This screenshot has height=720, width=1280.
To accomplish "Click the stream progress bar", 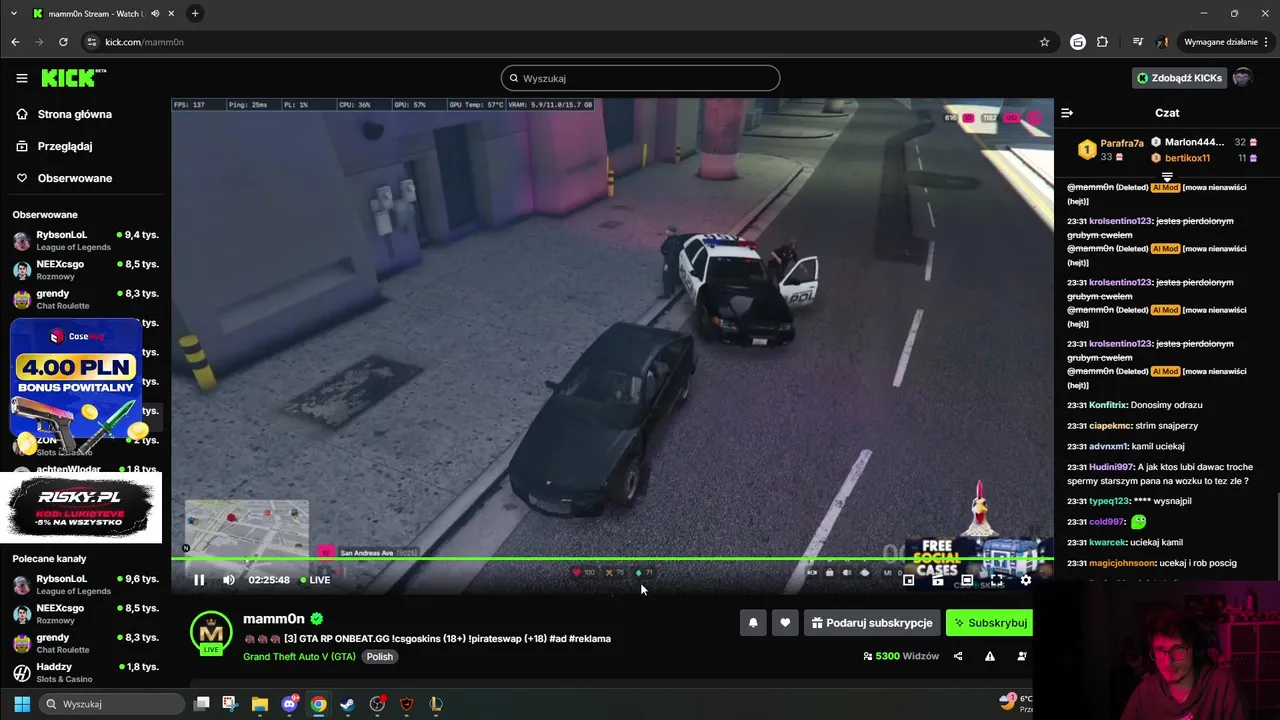I will pos(612,559).
